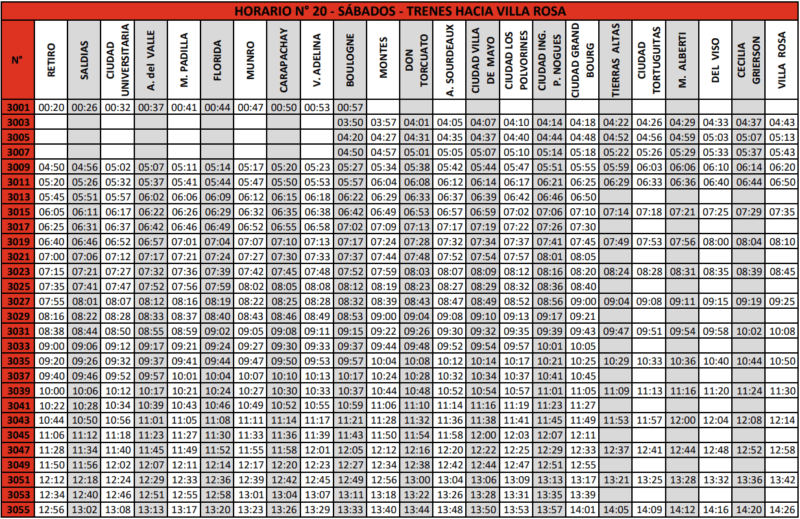The width and height of the screenshot is (800, 519).
Task: Click the SALDIAS station column header
Action: pyautogui.click(x=85, y=60)
